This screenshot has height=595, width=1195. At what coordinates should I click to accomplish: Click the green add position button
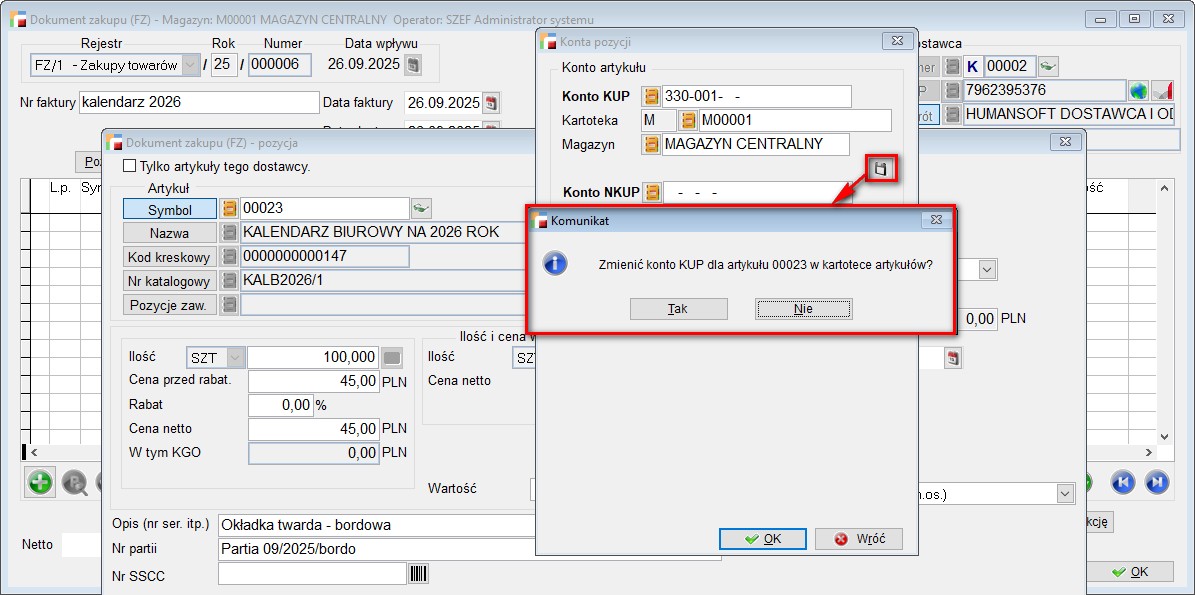tap(40, 482)
